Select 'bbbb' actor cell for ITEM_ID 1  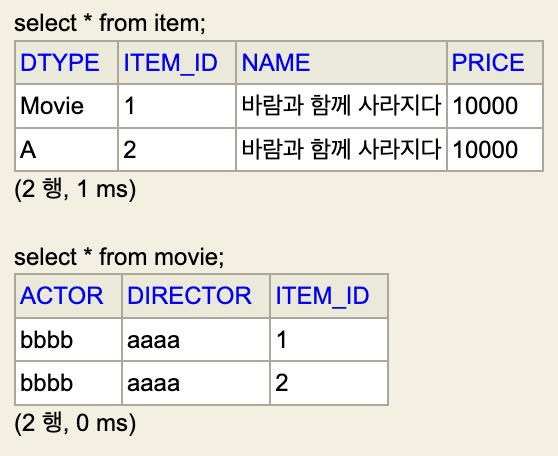[68, 340]
